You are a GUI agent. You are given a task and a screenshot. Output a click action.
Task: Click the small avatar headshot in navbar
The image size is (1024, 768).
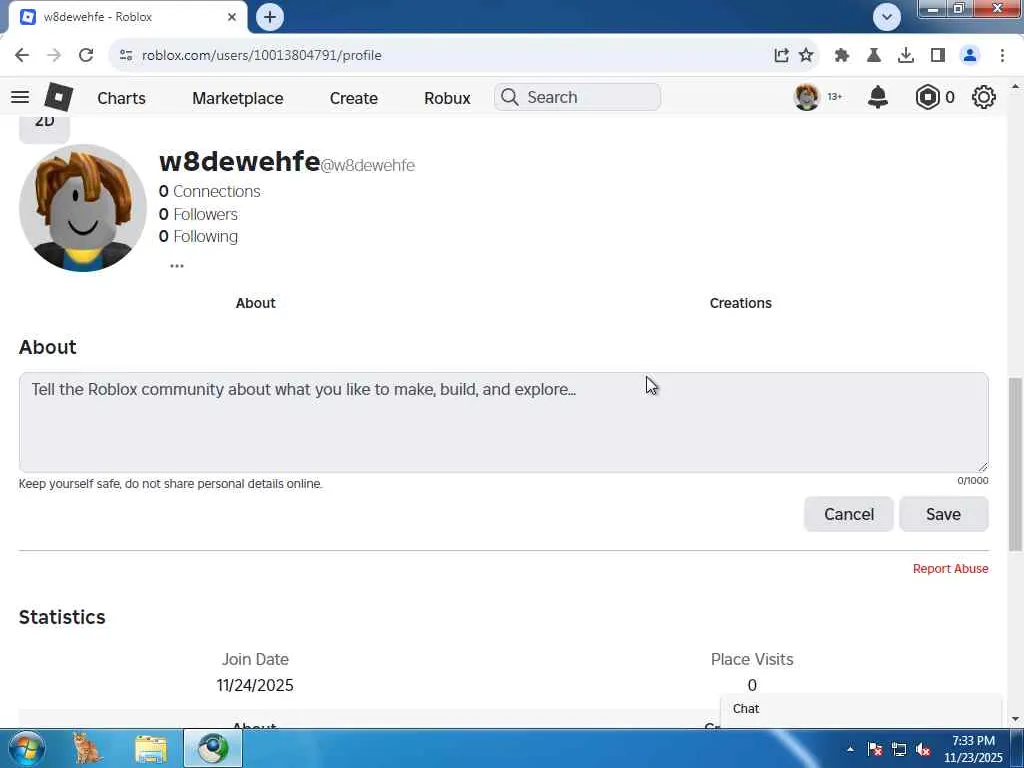tap(807, 97)
